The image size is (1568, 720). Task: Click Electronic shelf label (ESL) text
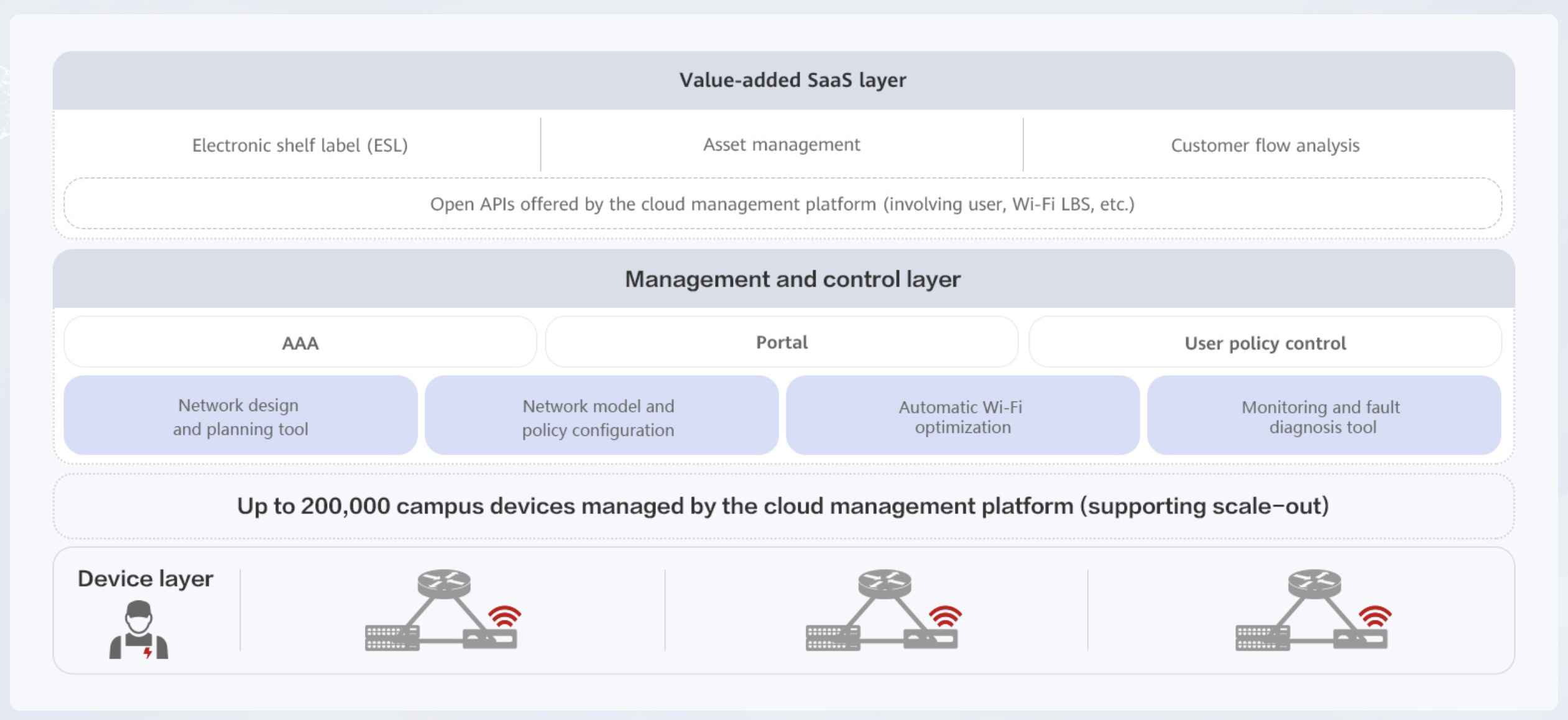pos(300,145)
